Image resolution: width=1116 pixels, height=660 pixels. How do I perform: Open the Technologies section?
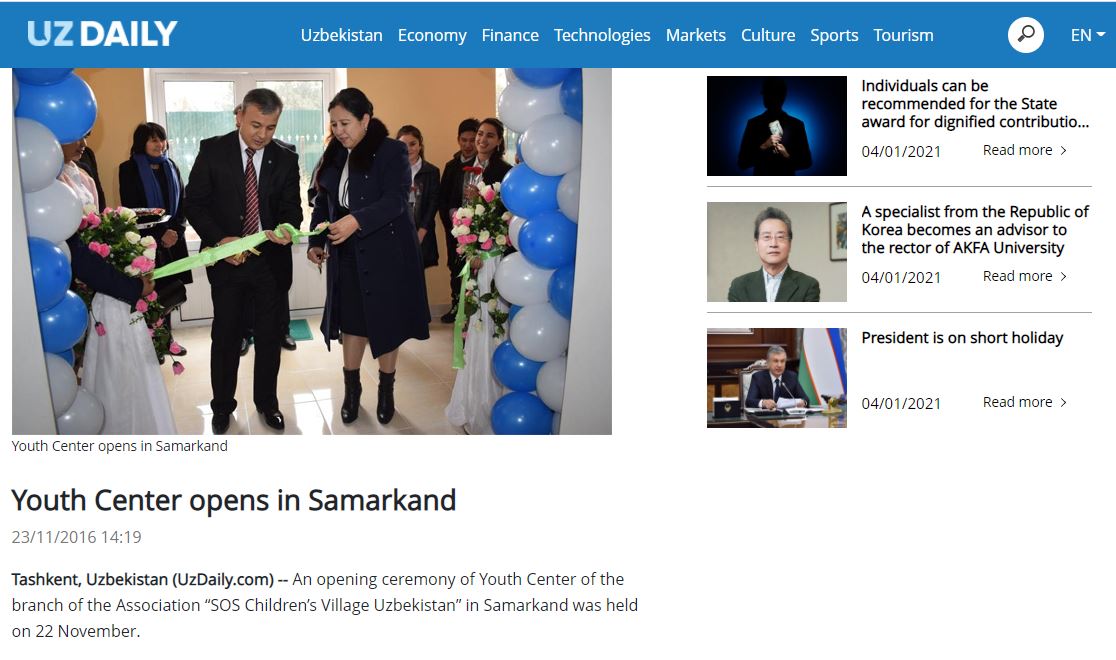click(x=602, y=35)
